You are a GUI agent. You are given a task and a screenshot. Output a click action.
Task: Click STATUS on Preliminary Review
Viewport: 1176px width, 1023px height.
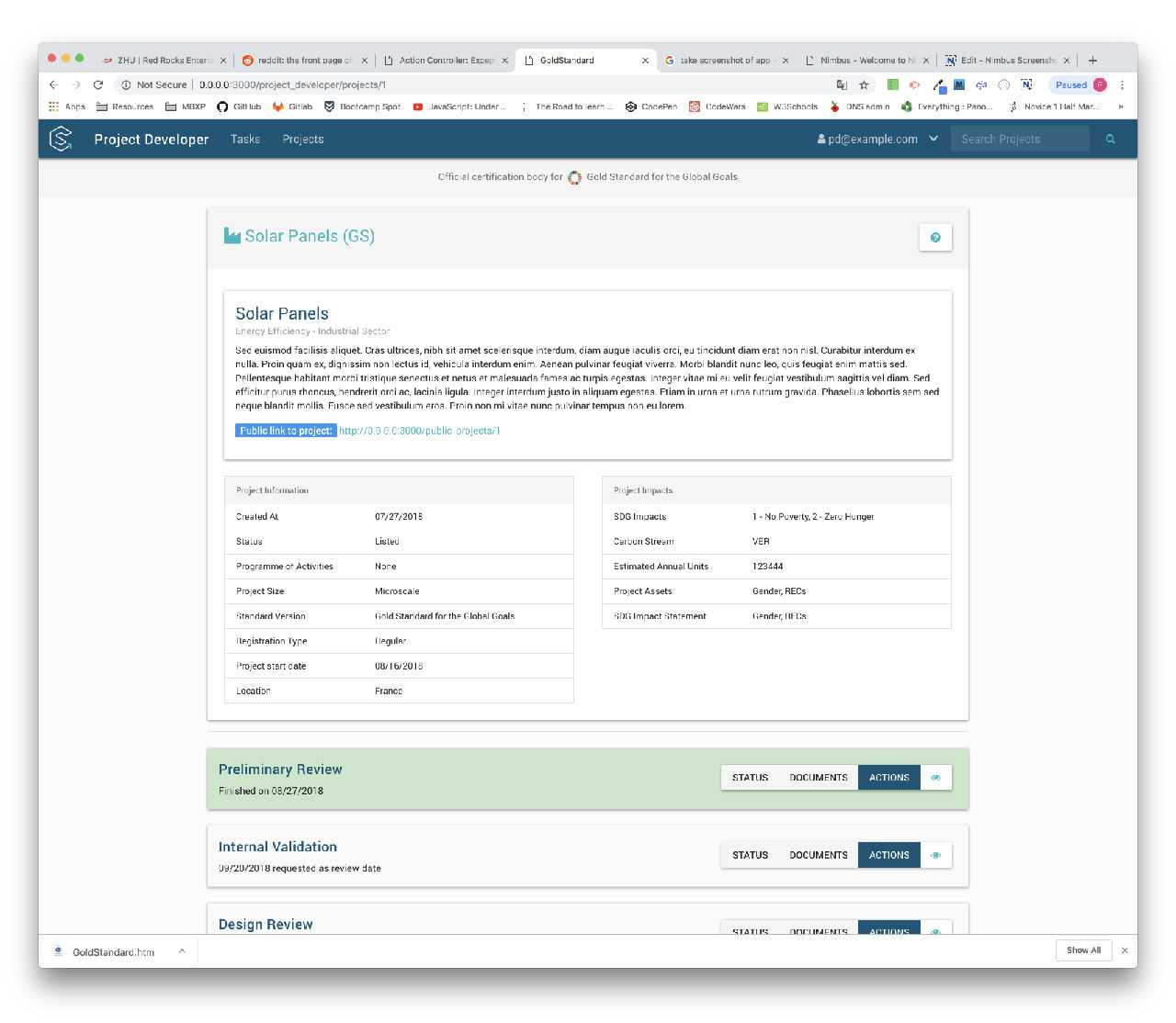(x=750, y=778)
